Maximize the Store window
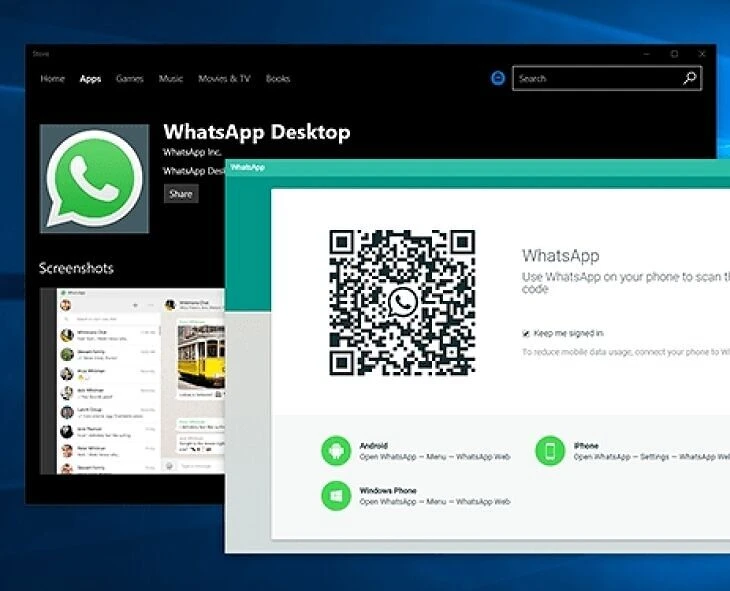 point(674,54)
